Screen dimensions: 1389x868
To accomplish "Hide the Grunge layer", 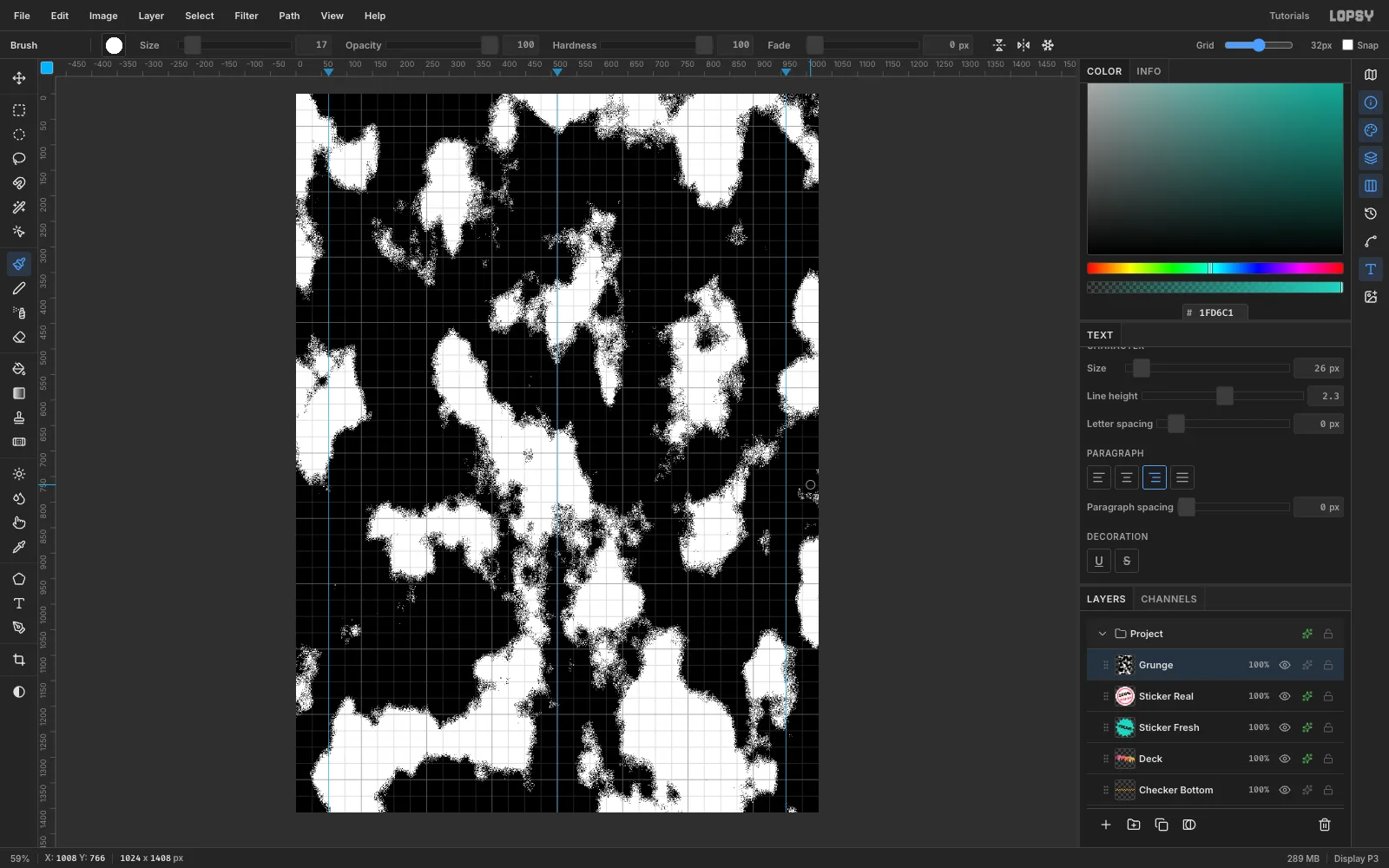I will (x=1285, y=665).
